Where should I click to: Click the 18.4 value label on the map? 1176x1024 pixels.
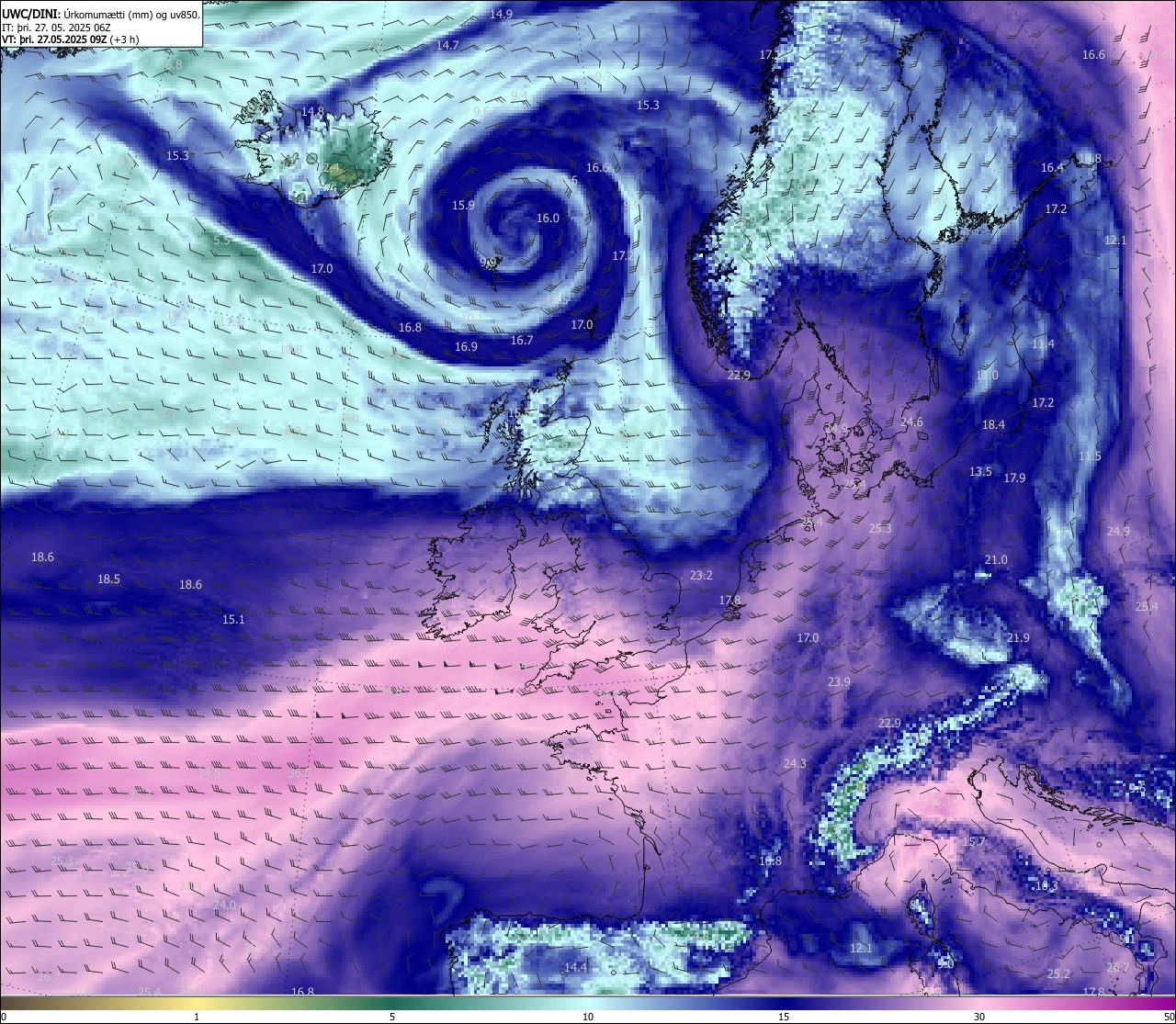coord(993,424)
